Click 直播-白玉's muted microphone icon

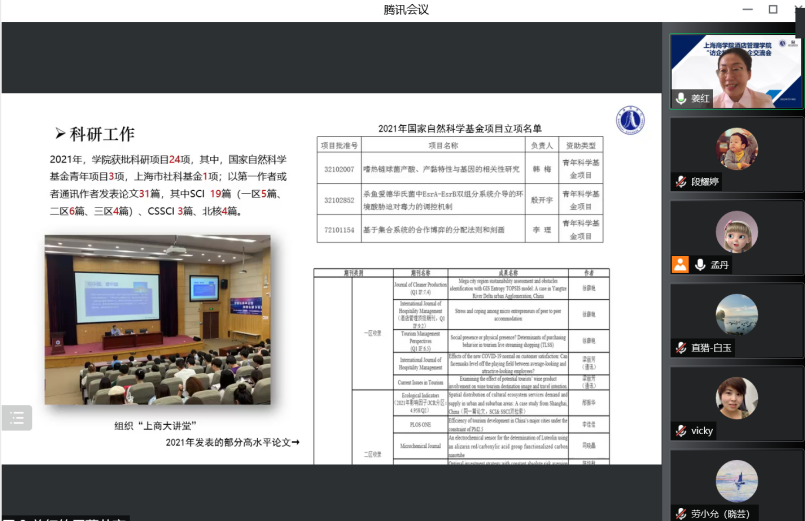point(681,348)
